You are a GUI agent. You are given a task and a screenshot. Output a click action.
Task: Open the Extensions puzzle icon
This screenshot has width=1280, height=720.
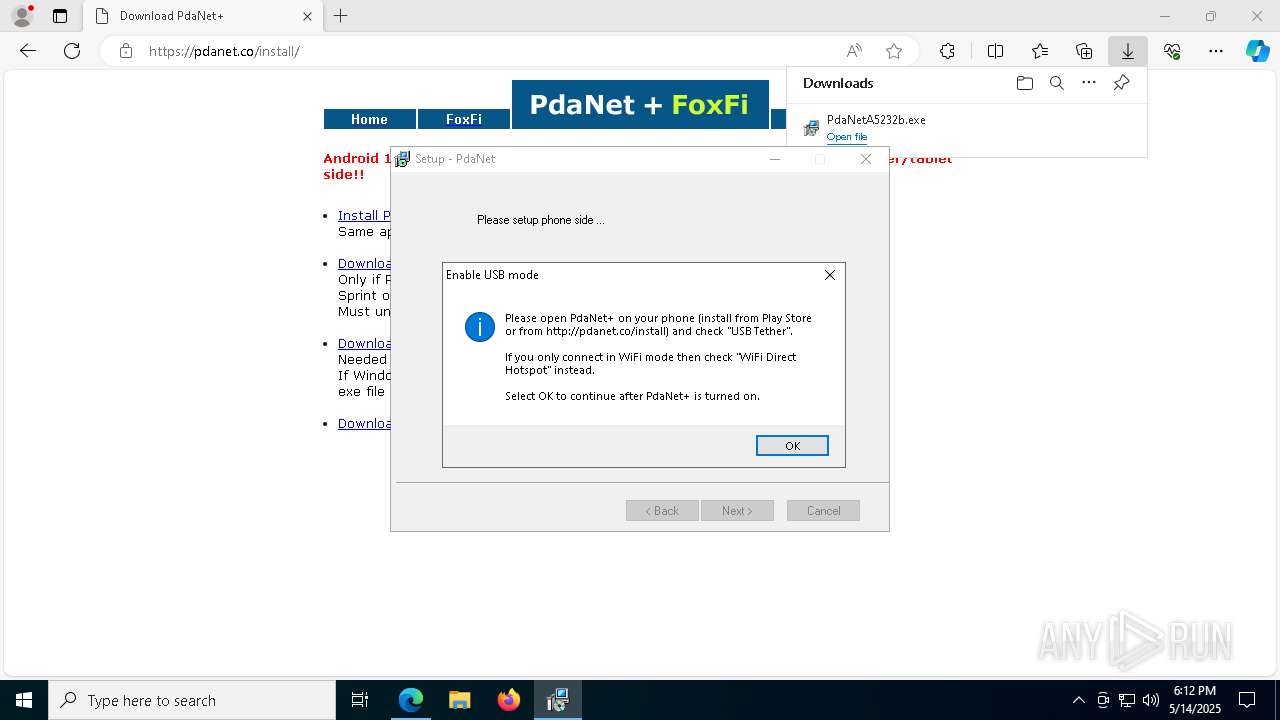(x=947, y=51)
